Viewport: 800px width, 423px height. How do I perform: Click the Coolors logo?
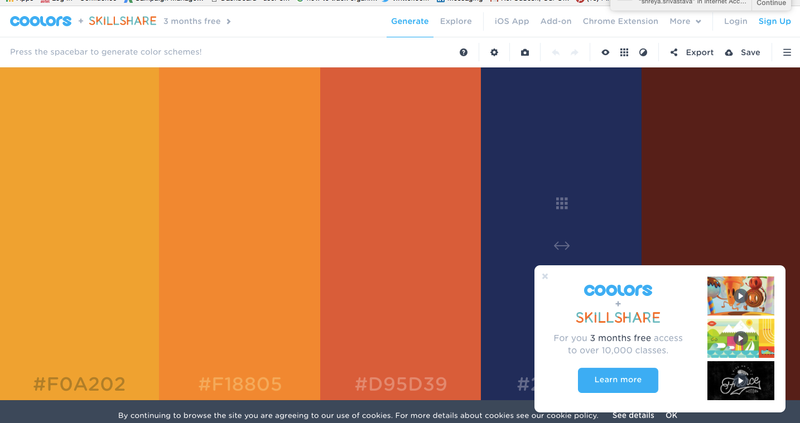(41, 21)
